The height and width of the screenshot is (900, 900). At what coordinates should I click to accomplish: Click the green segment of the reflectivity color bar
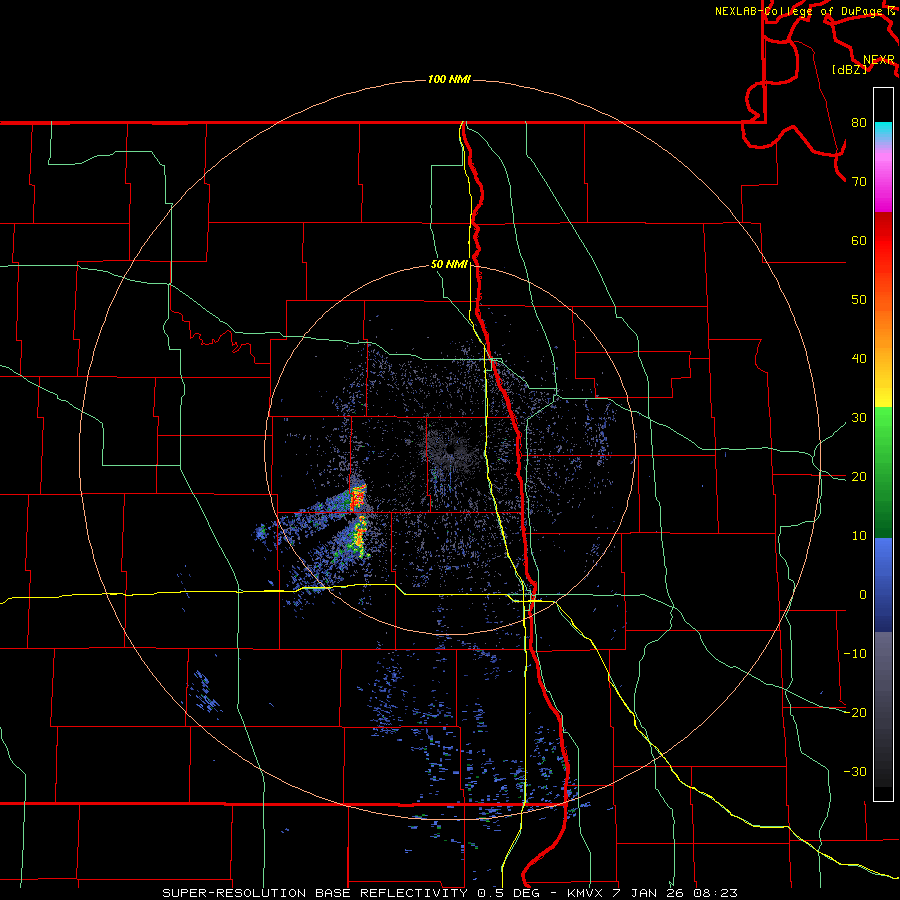tap(883, 472)
